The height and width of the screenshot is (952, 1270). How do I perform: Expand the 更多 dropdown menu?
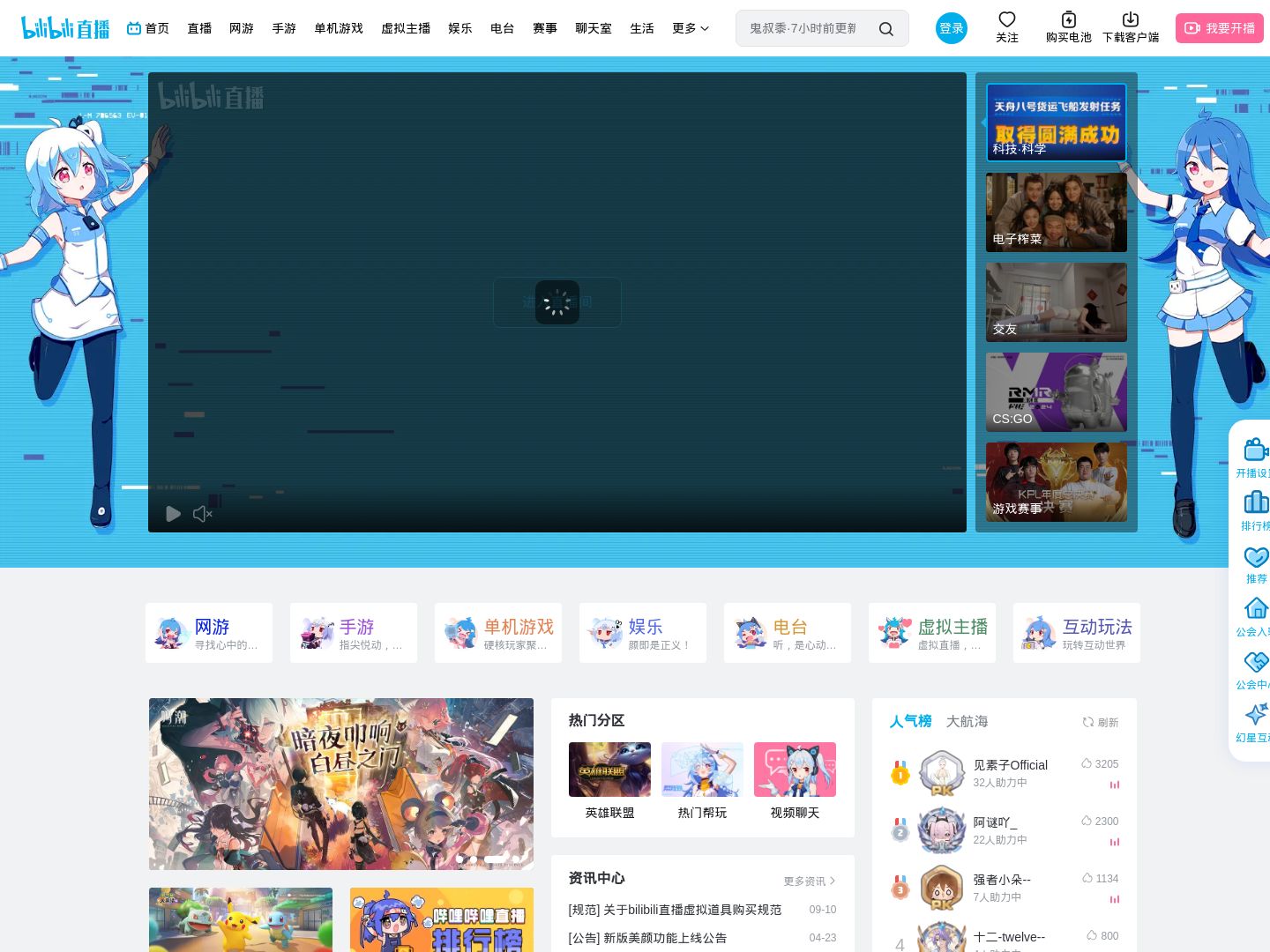691,28
